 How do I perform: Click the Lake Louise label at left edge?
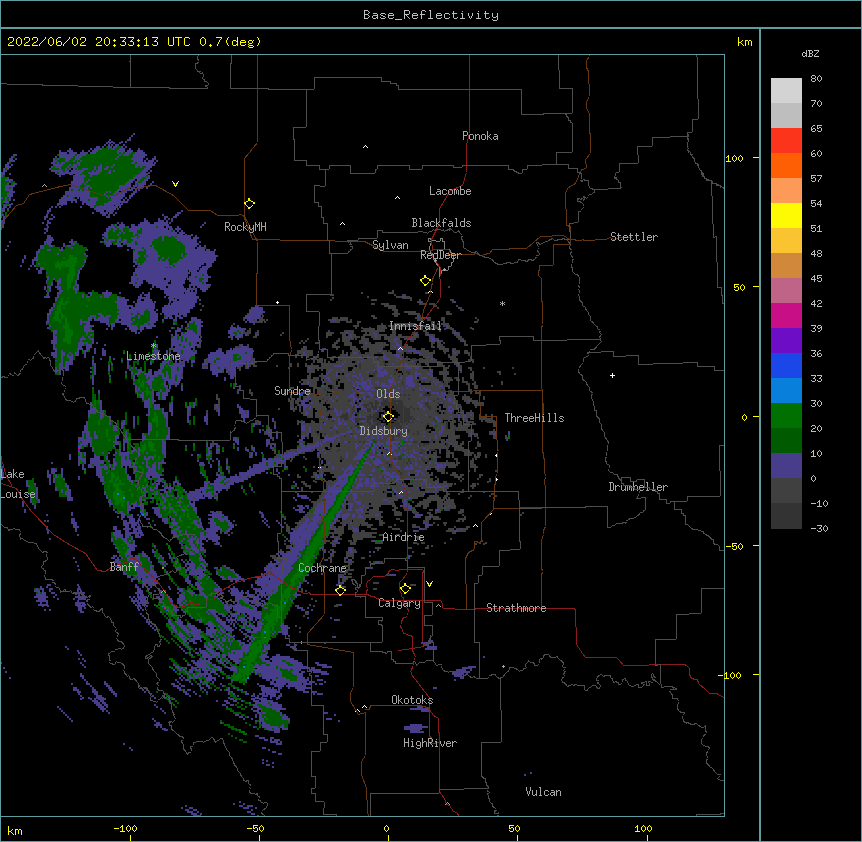pos(16,484)
